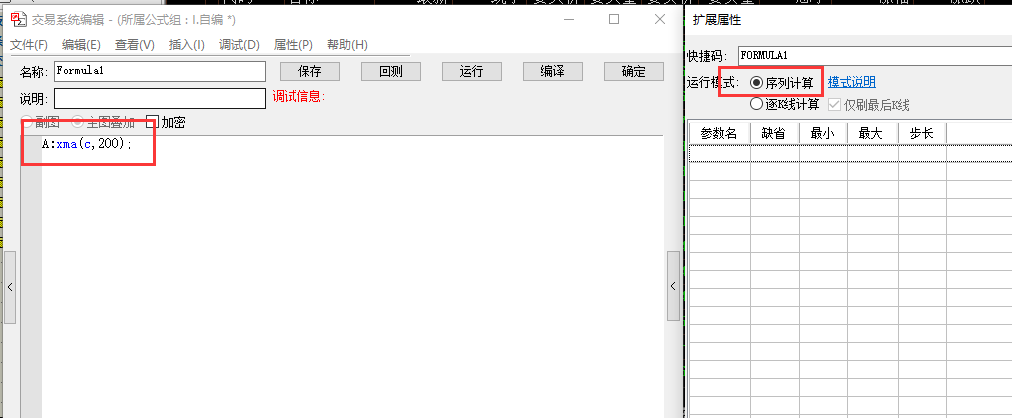Toggle the 加密 checkbox
1012x418 pixels.
coord(152,122)
